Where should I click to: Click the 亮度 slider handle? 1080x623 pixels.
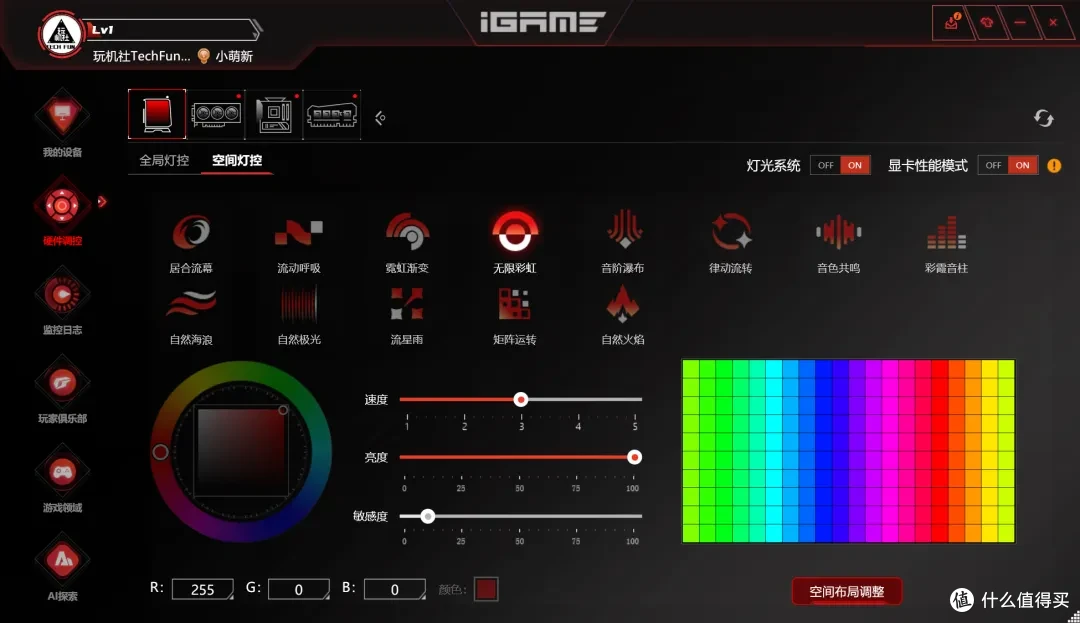coord(634,457)
